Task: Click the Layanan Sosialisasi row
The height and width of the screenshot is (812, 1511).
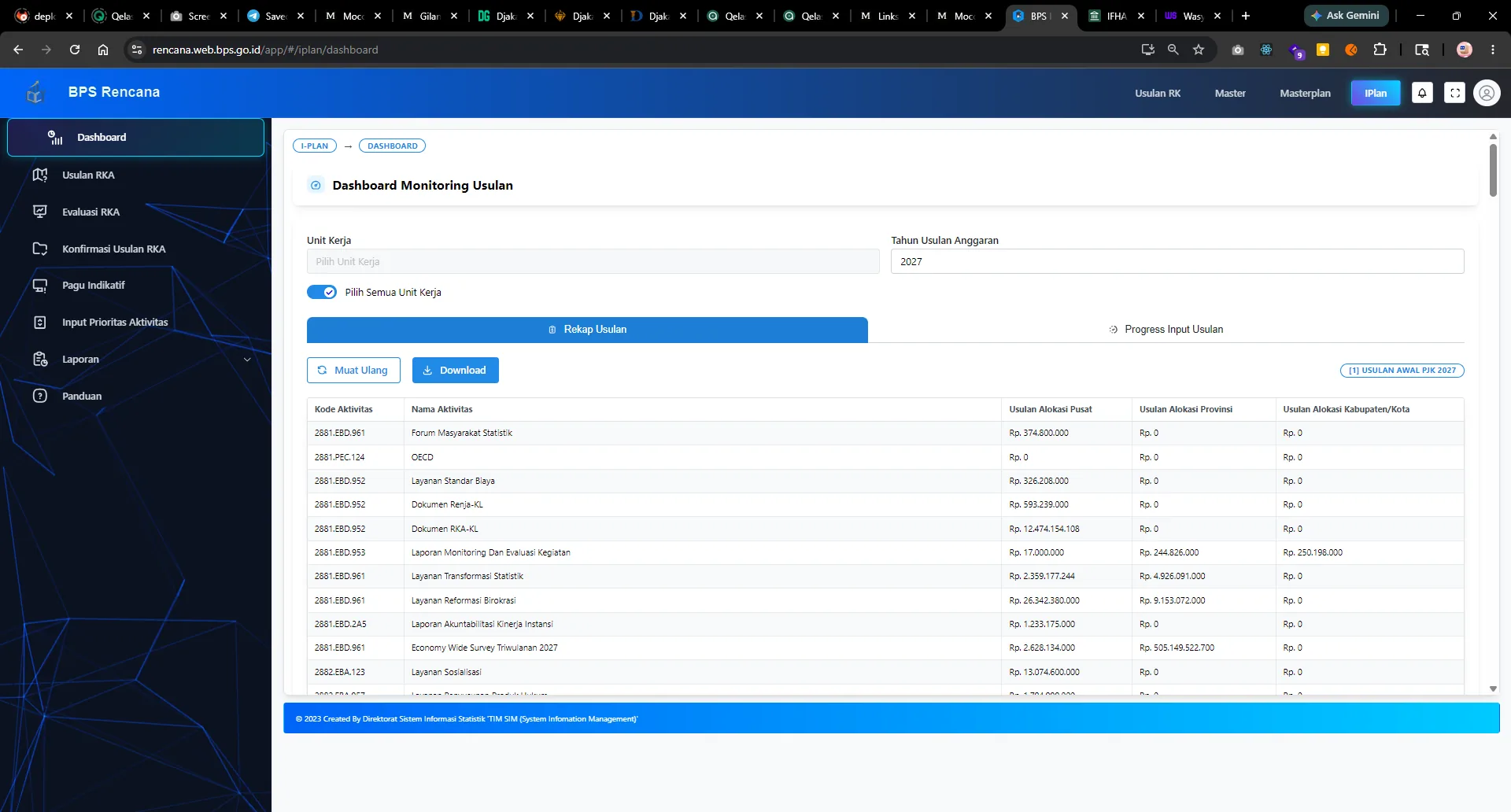Action: tap(885, 672)
